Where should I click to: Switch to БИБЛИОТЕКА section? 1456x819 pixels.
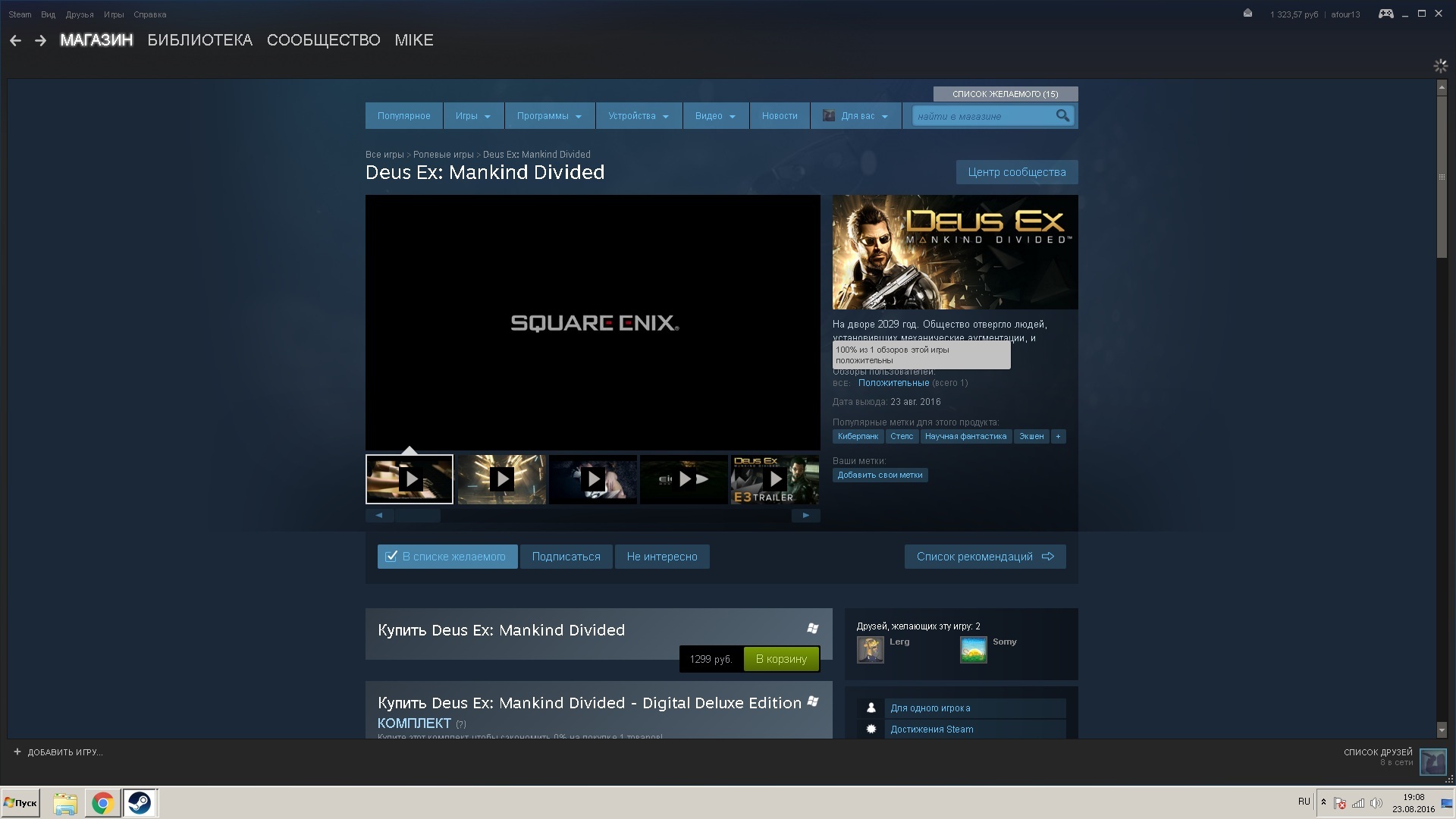199,40
